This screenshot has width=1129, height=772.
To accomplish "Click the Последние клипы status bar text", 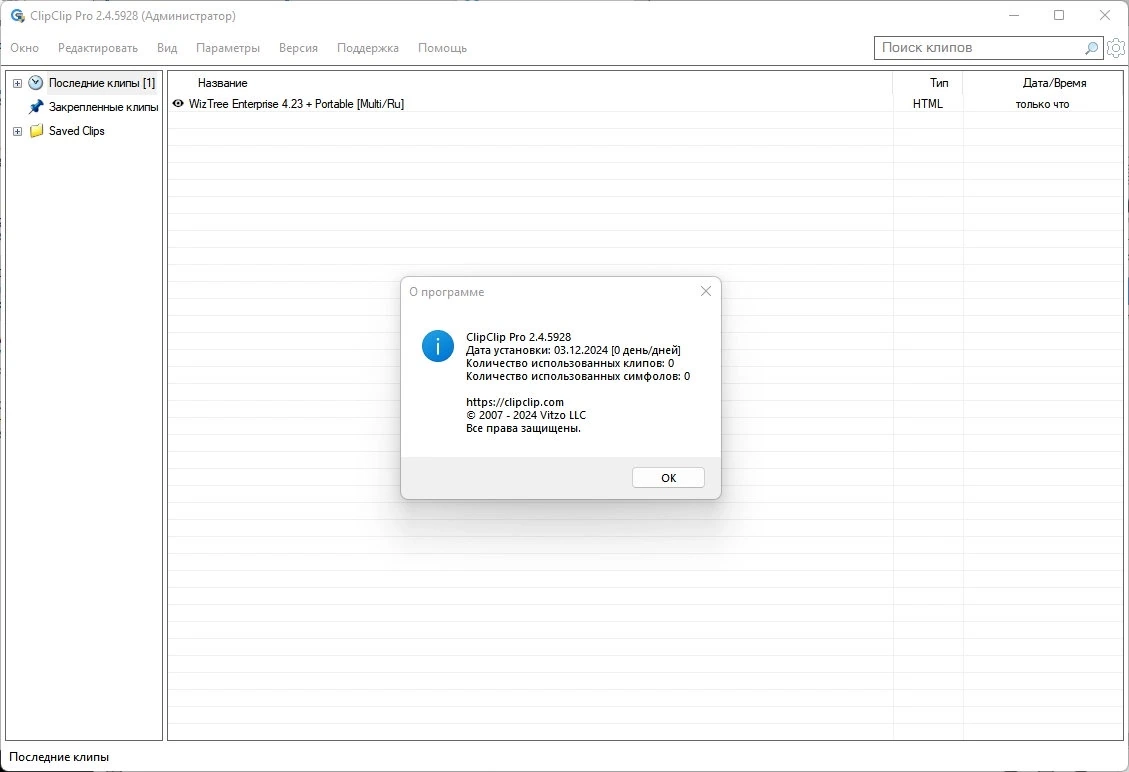I will 59,757.
